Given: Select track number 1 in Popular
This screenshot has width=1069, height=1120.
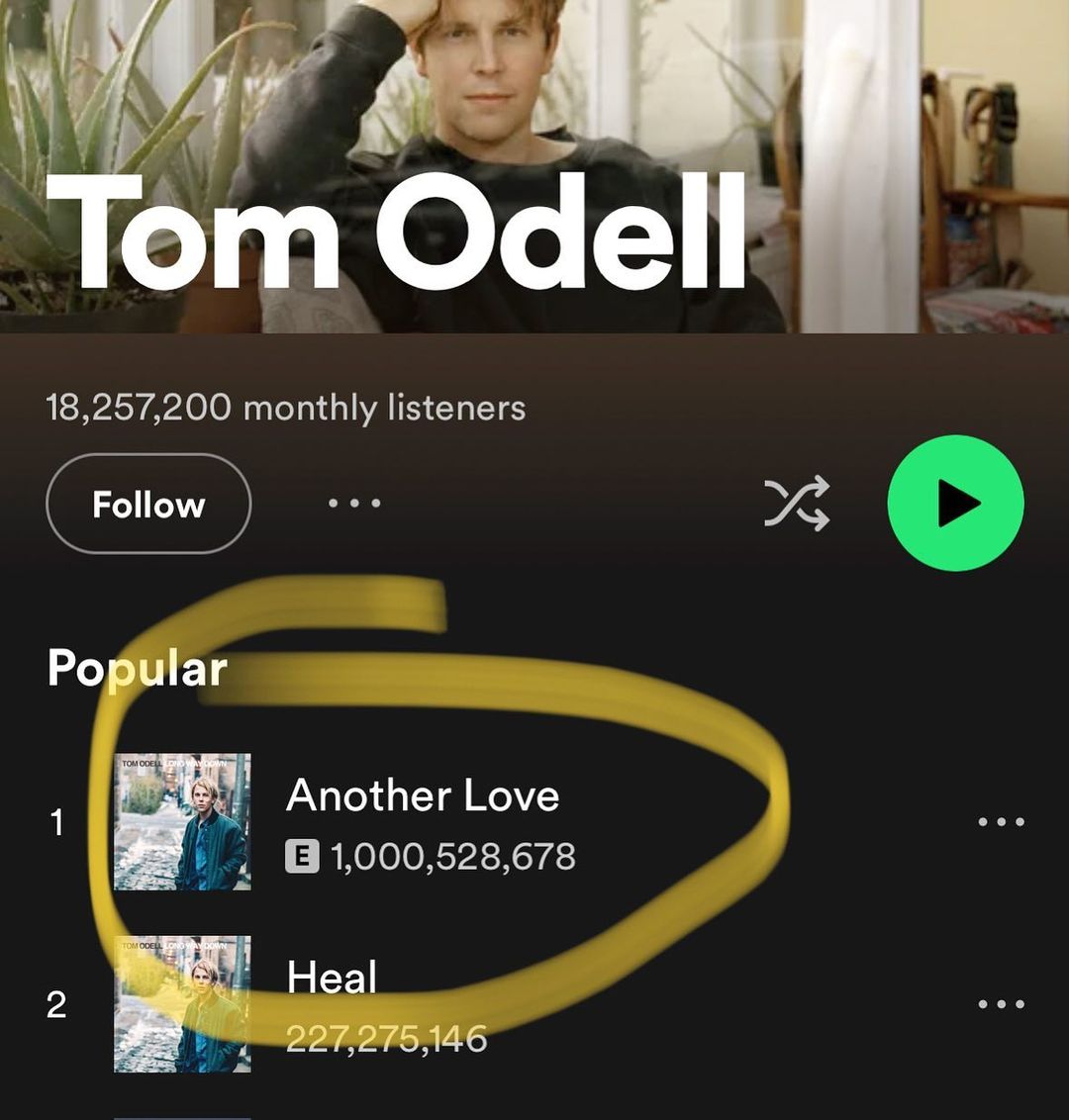Looking at the screenshot, I should coord(56,822).
